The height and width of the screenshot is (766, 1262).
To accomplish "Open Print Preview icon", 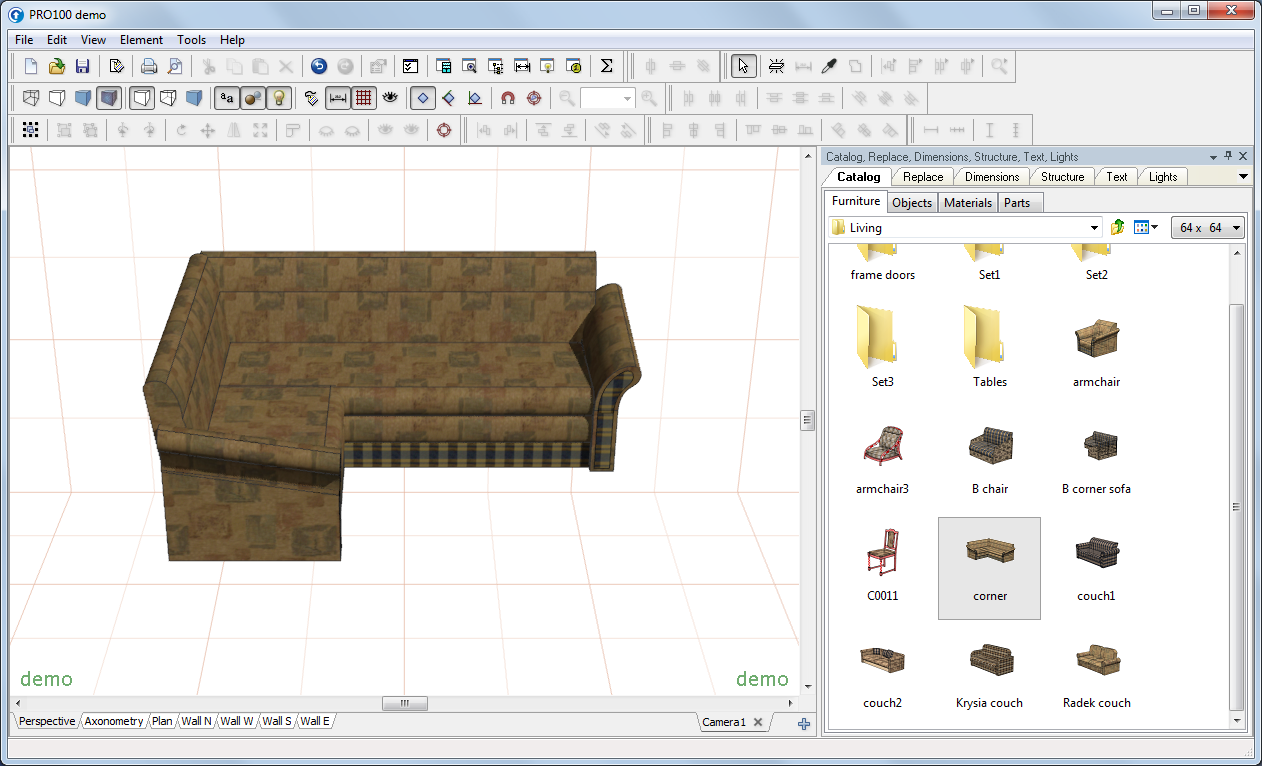I will click(x=175, y=67).
